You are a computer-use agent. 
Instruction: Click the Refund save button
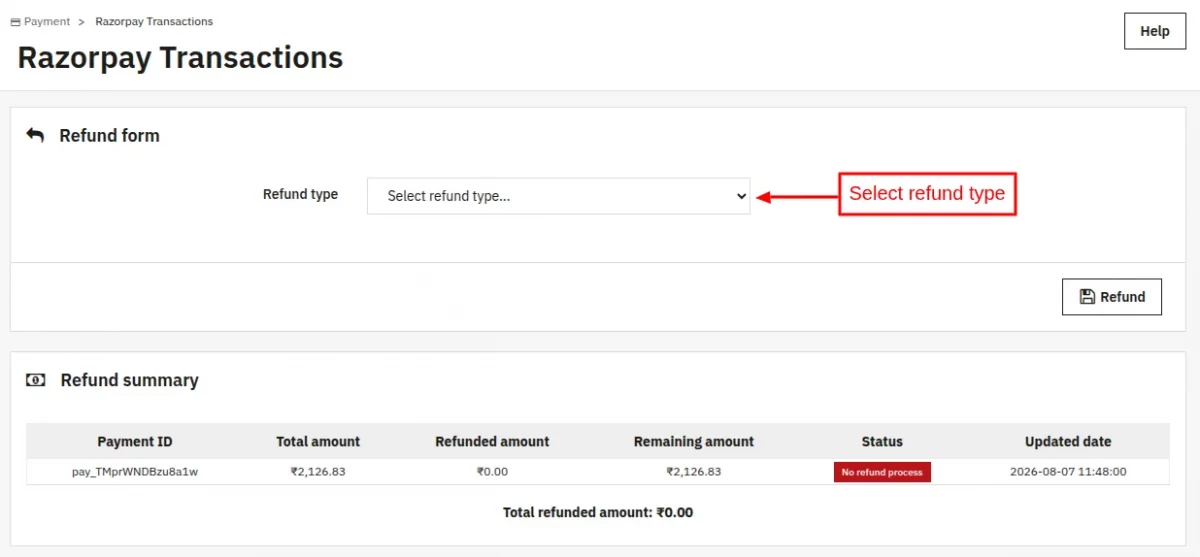tap(1111, 297)
